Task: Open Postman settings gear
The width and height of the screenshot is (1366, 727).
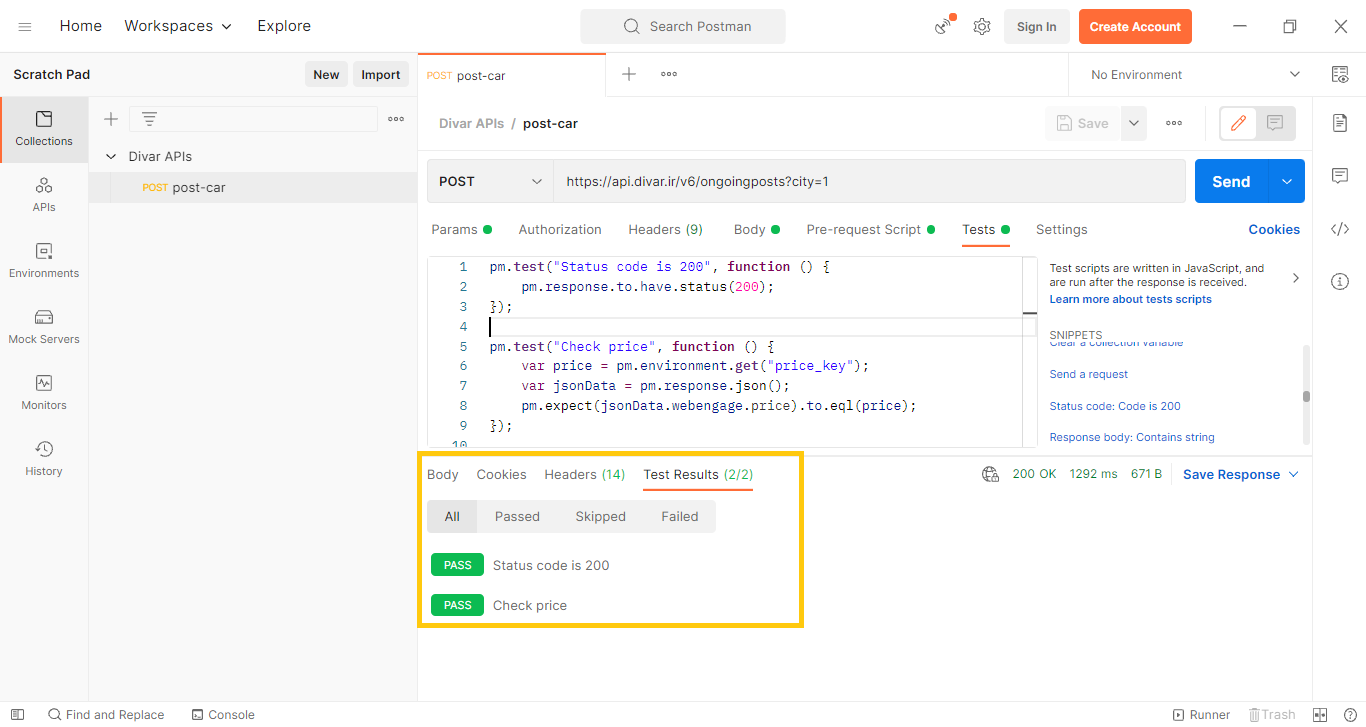Action: [x=982, y=27]
